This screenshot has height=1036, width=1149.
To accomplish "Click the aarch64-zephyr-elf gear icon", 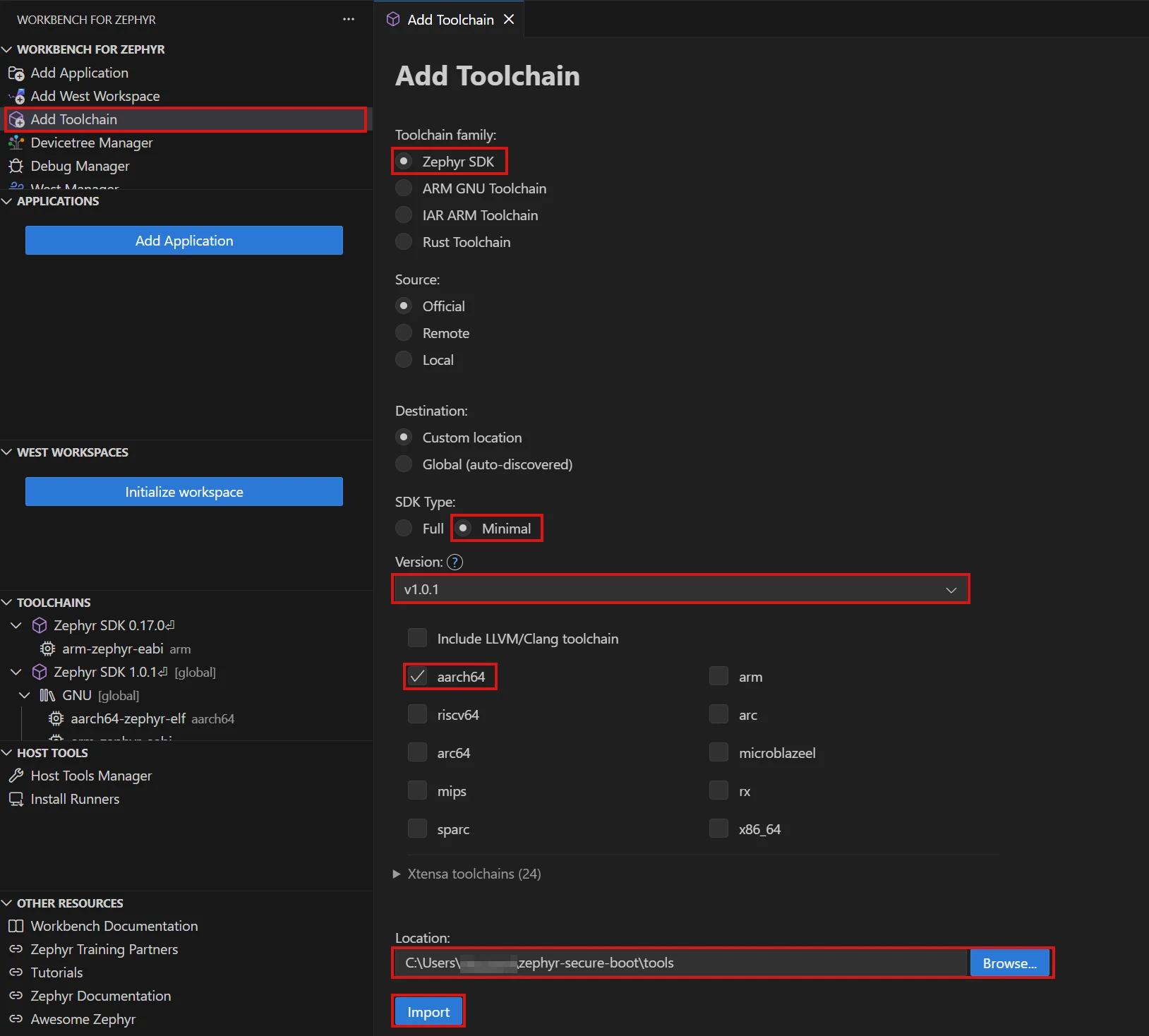I will 56,719.
